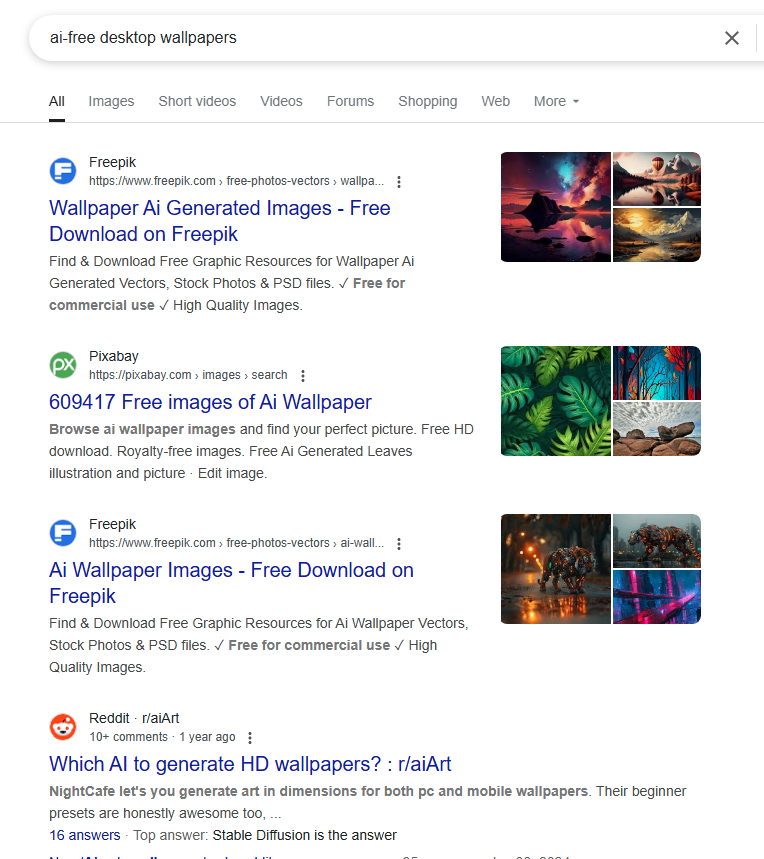Image resolution: width=764 pixels, height=859 pixels.
Task: Select the All tab
Action: (x=57, y=101)
